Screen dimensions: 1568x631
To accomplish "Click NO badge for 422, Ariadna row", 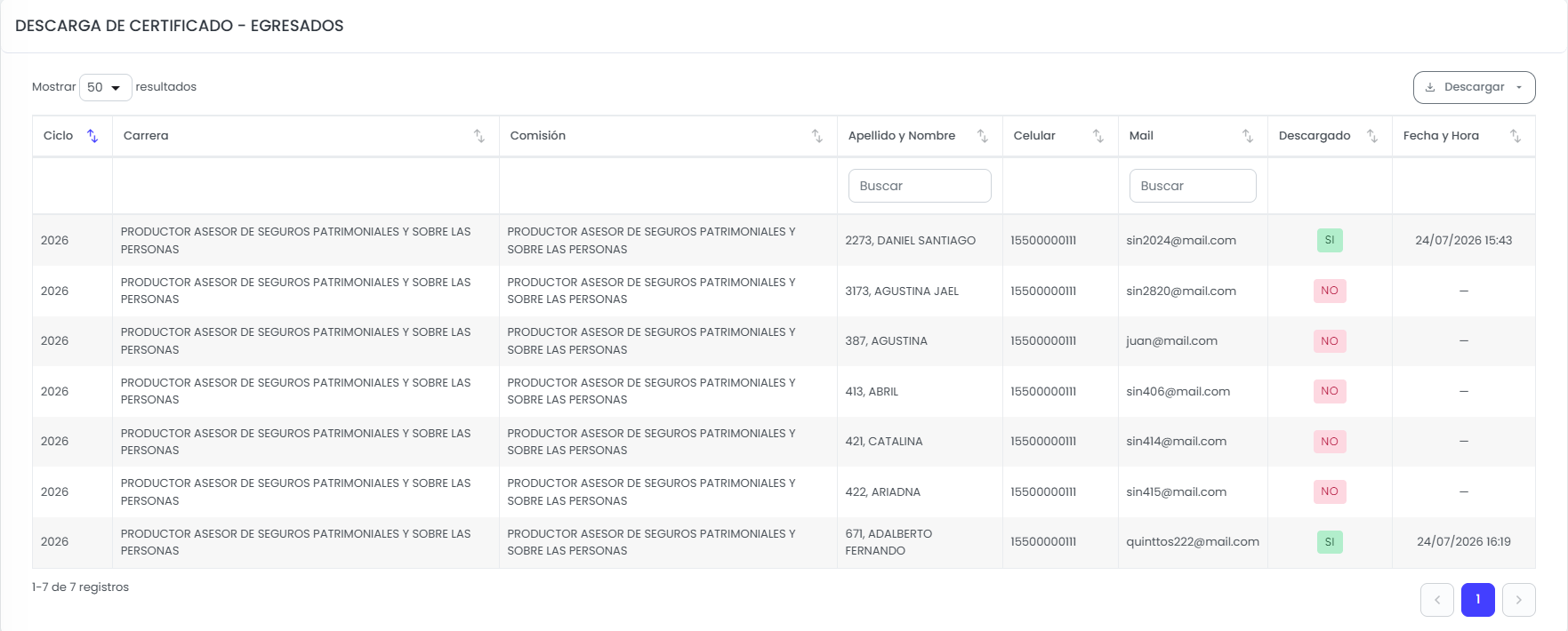I will (1330, 491).
